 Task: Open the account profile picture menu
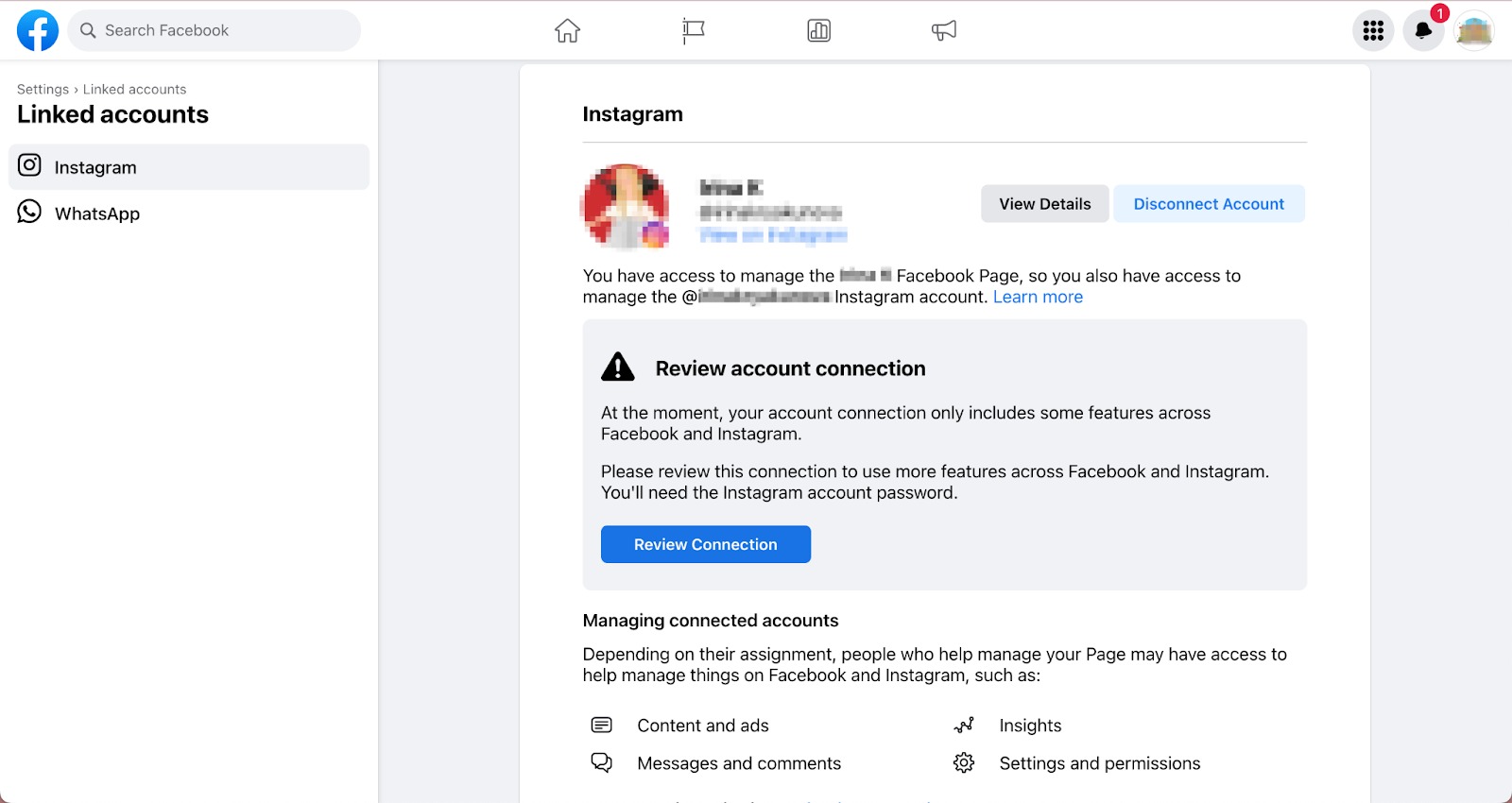[1473, 30]
